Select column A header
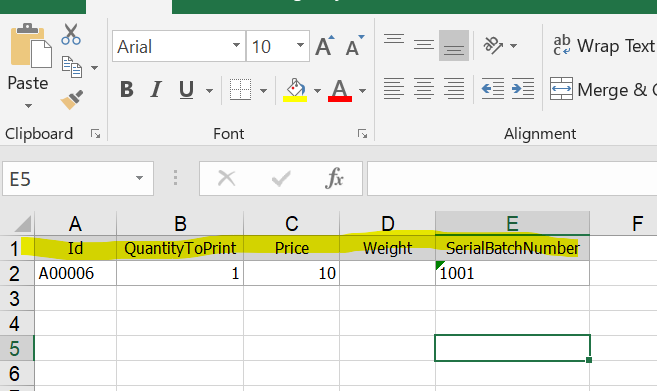The height and width of the screenshot is (391, 657). point(75,223)
